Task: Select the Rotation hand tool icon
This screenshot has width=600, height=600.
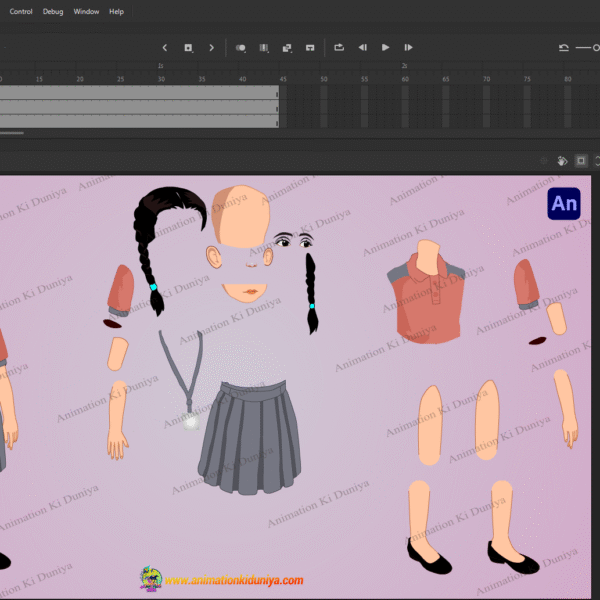Action: (562, 161)
